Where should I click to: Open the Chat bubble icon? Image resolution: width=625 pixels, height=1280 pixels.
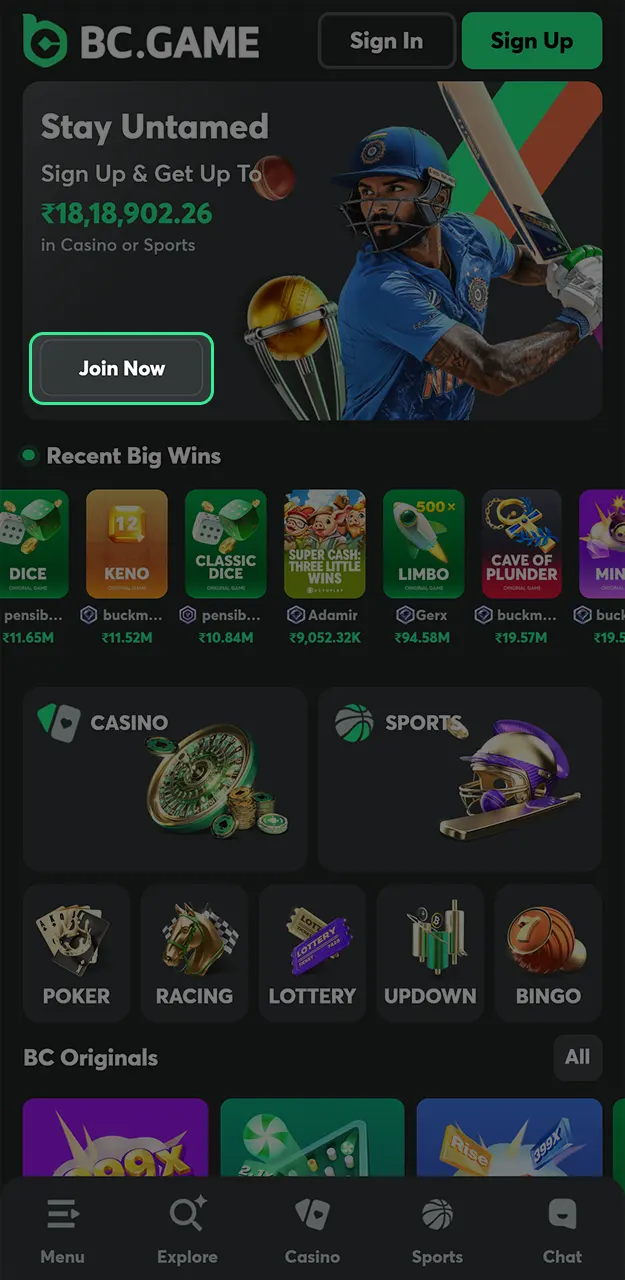point(562,1215)
